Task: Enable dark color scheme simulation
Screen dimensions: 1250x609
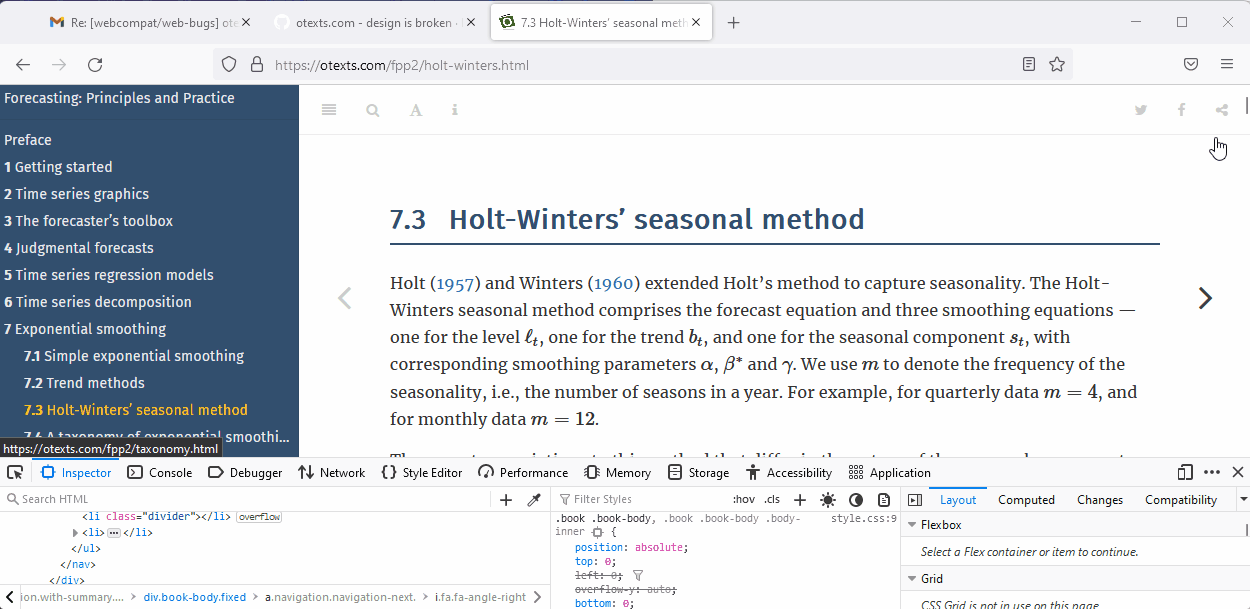Action: 856,499
